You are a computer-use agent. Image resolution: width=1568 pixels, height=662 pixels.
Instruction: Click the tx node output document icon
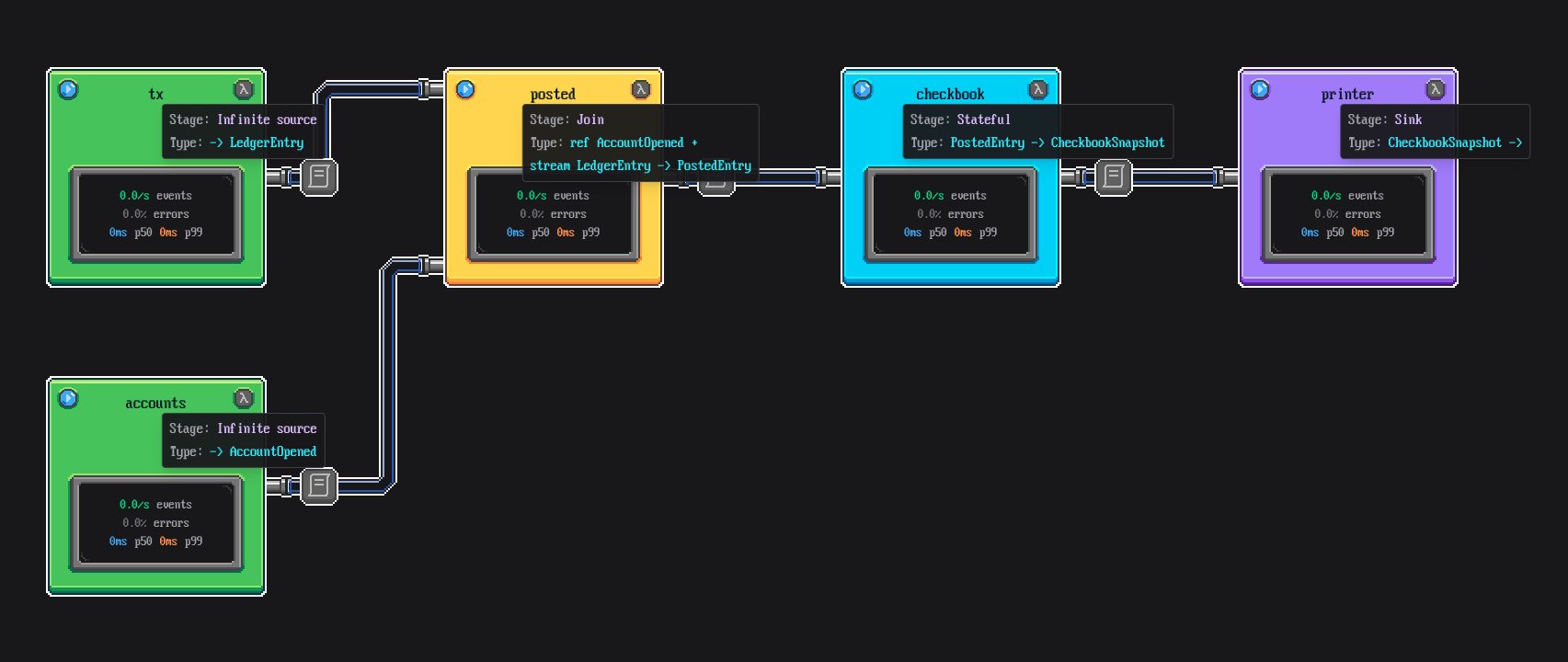coord(319,177)
